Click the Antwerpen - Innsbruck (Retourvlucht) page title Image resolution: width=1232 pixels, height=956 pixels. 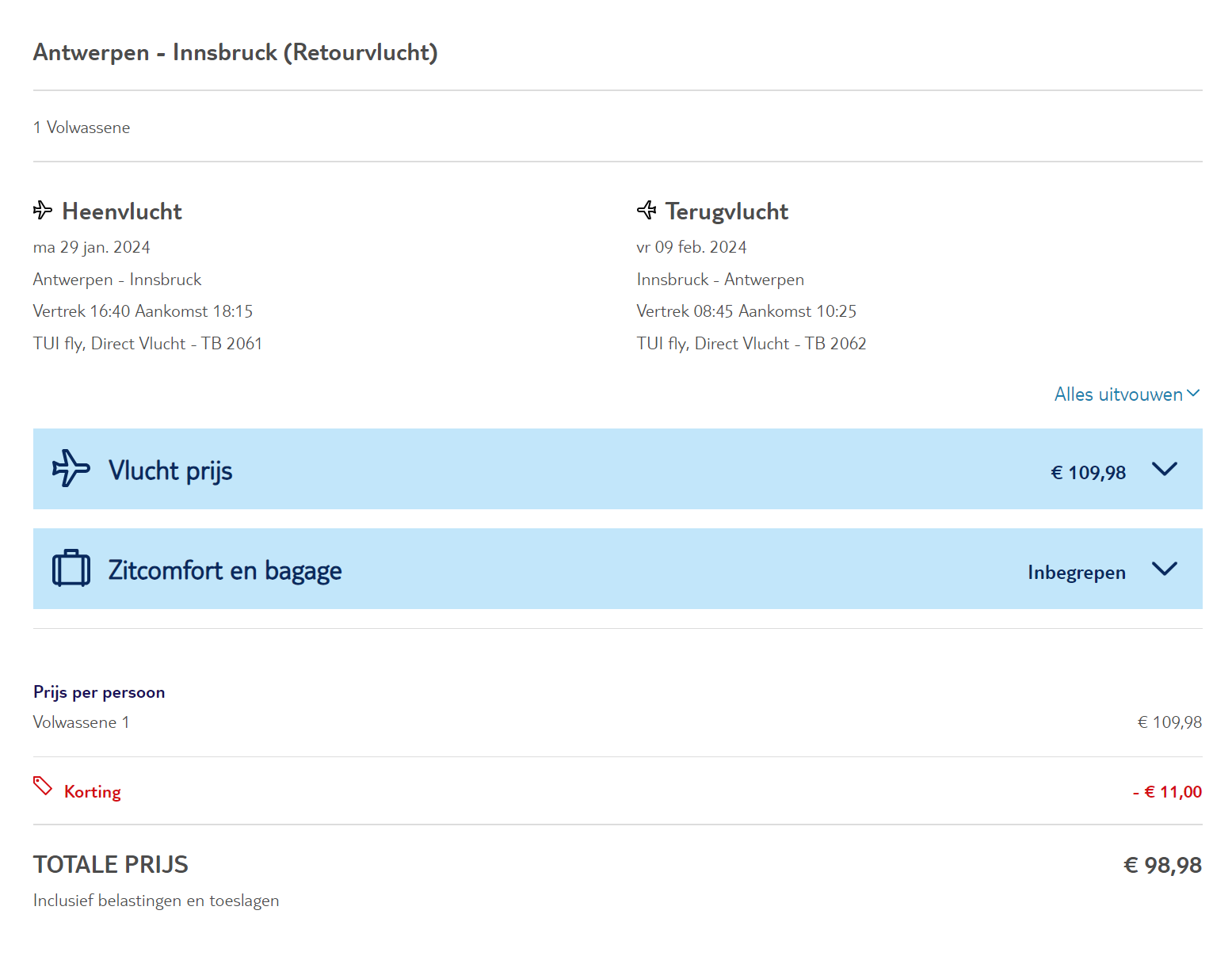(x=235, y=52)
